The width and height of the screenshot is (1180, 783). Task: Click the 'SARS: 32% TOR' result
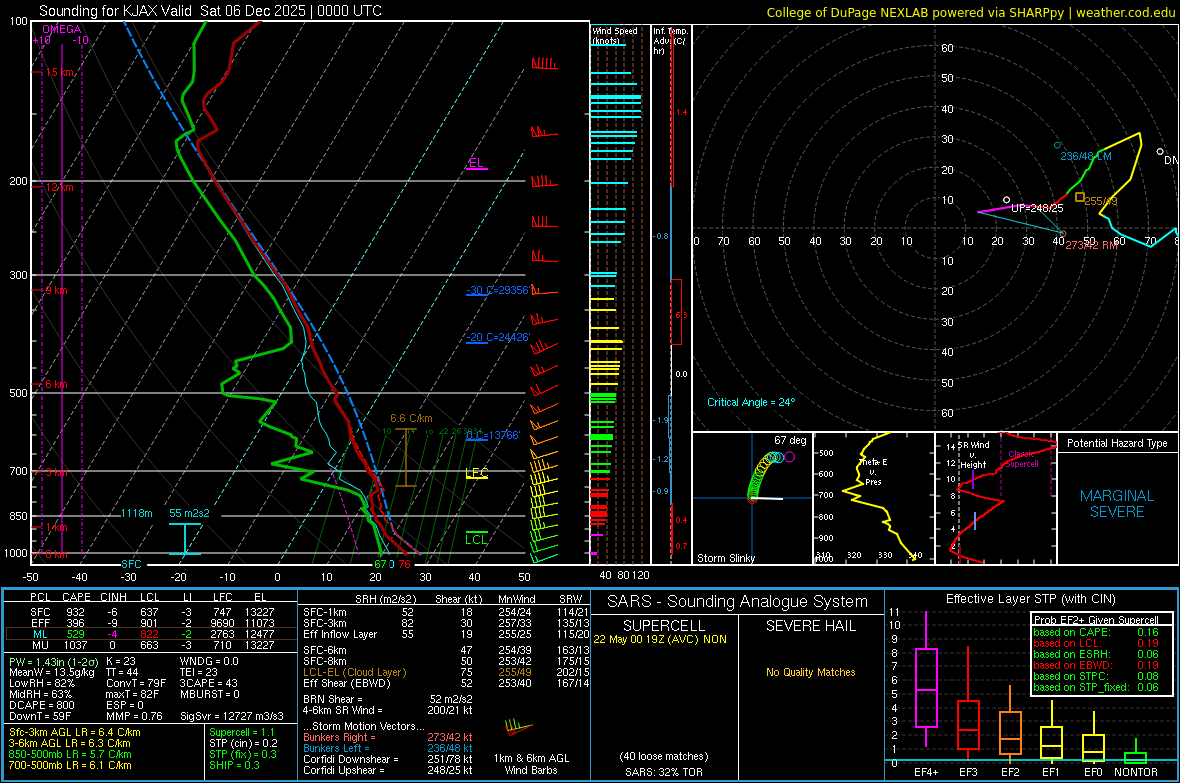tap(663, 772)
